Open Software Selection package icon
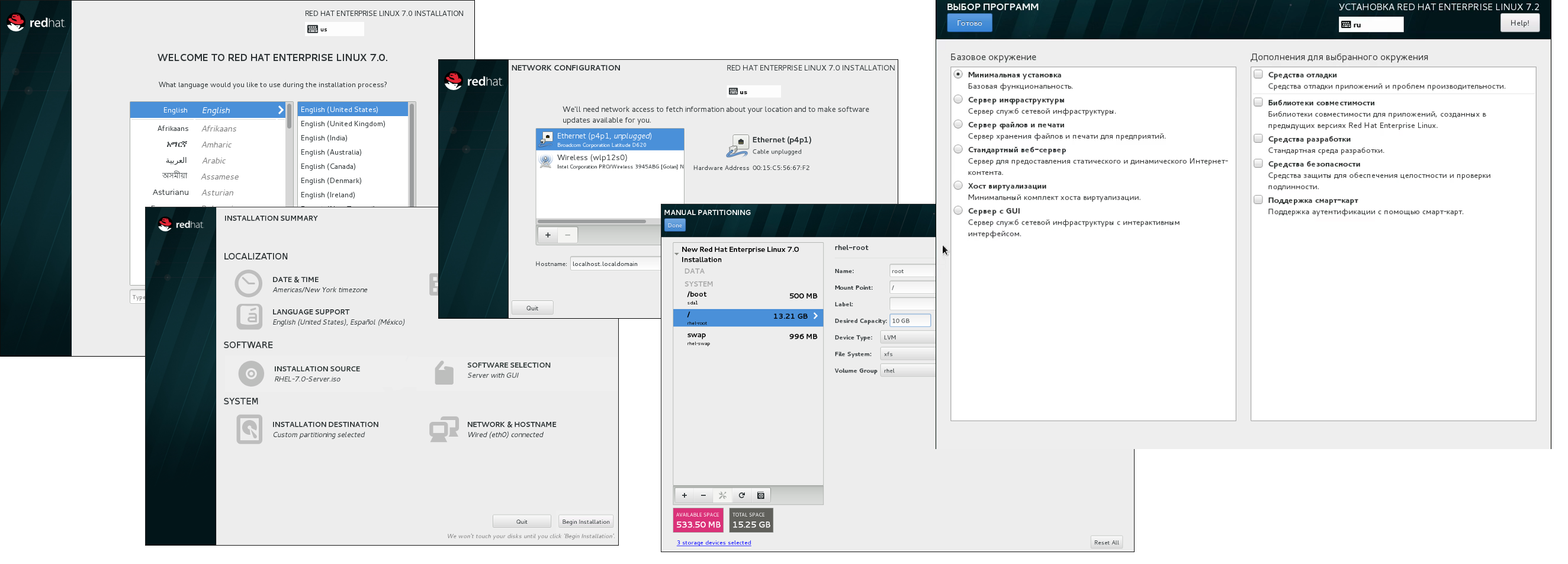 click(x=444, y=373)
